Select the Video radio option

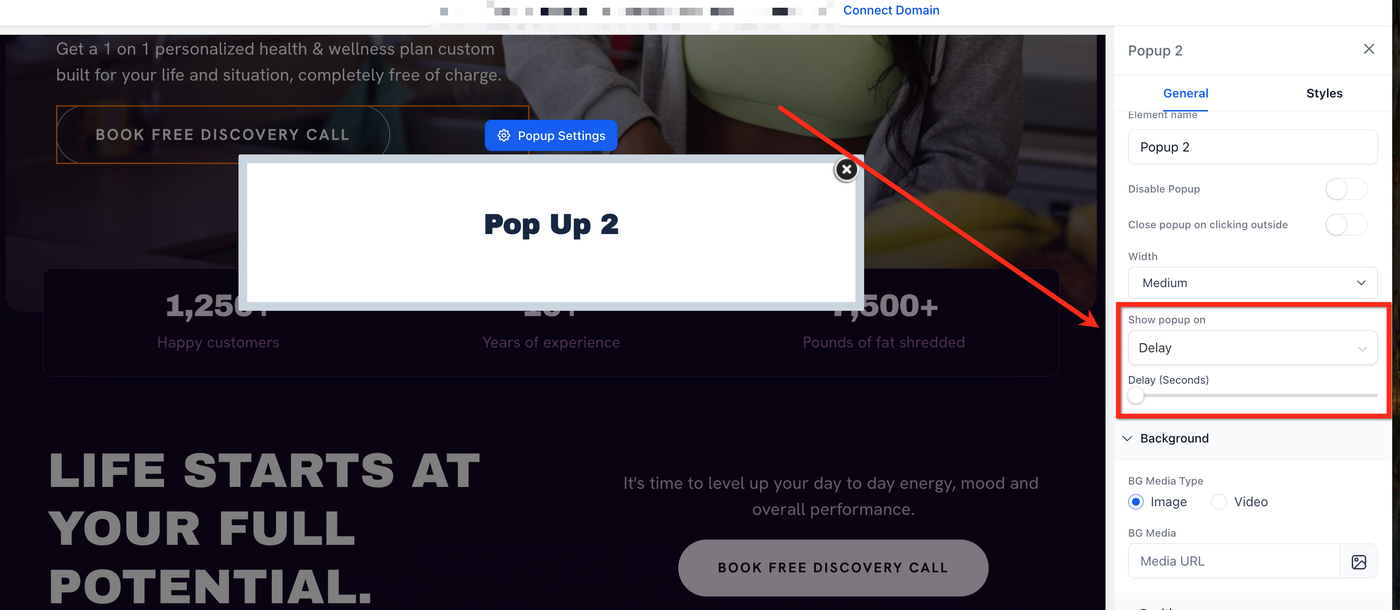coord(1219,502)
